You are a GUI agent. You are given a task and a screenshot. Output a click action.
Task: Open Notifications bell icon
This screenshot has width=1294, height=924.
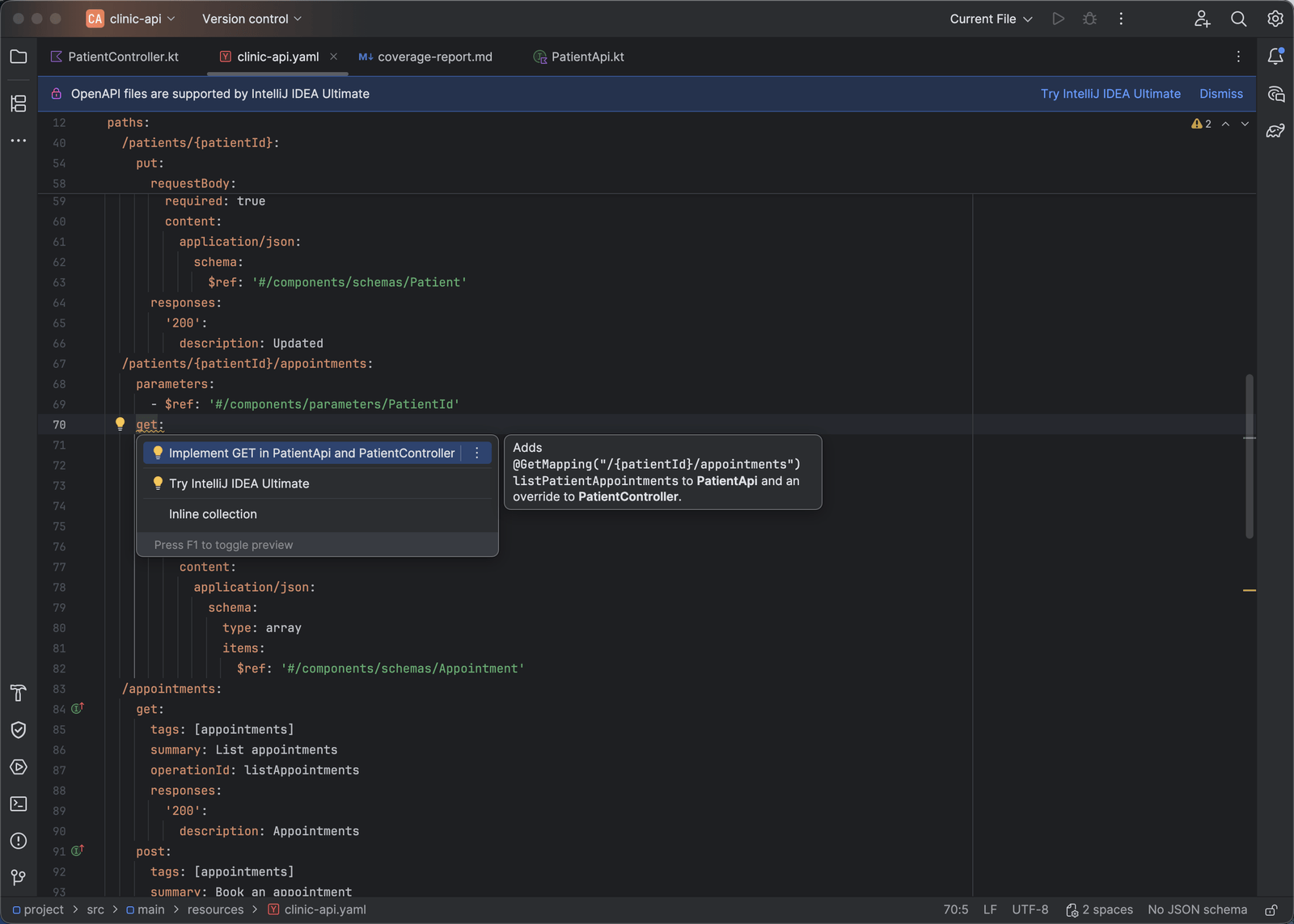(x=1275, y=57)
